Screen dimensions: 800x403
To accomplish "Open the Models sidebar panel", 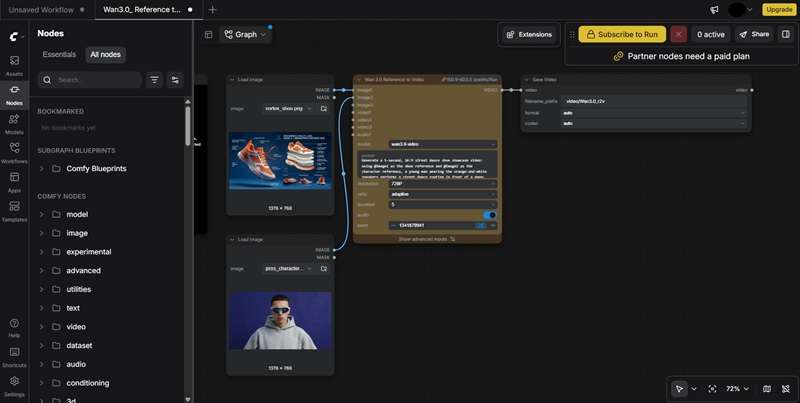I will 14,124.
